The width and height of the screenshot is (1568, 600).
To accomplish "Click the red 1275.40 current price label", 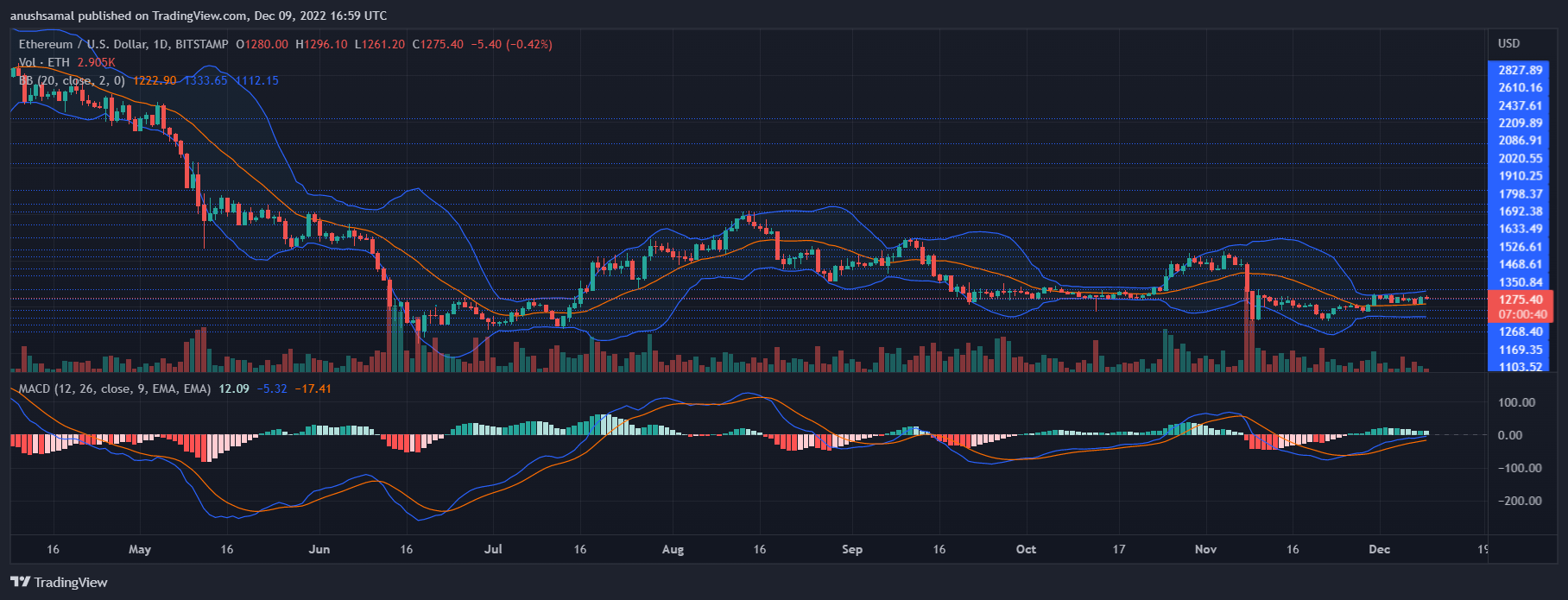I will coord(1521,300).
